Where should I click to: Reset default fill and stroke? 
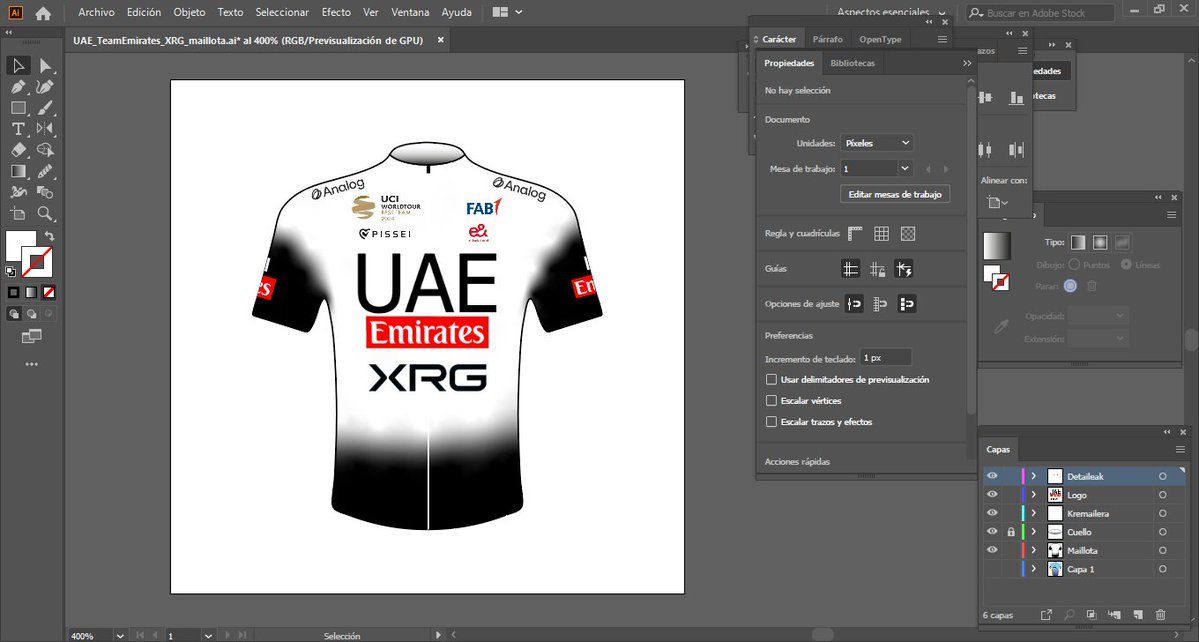(11, 271)
